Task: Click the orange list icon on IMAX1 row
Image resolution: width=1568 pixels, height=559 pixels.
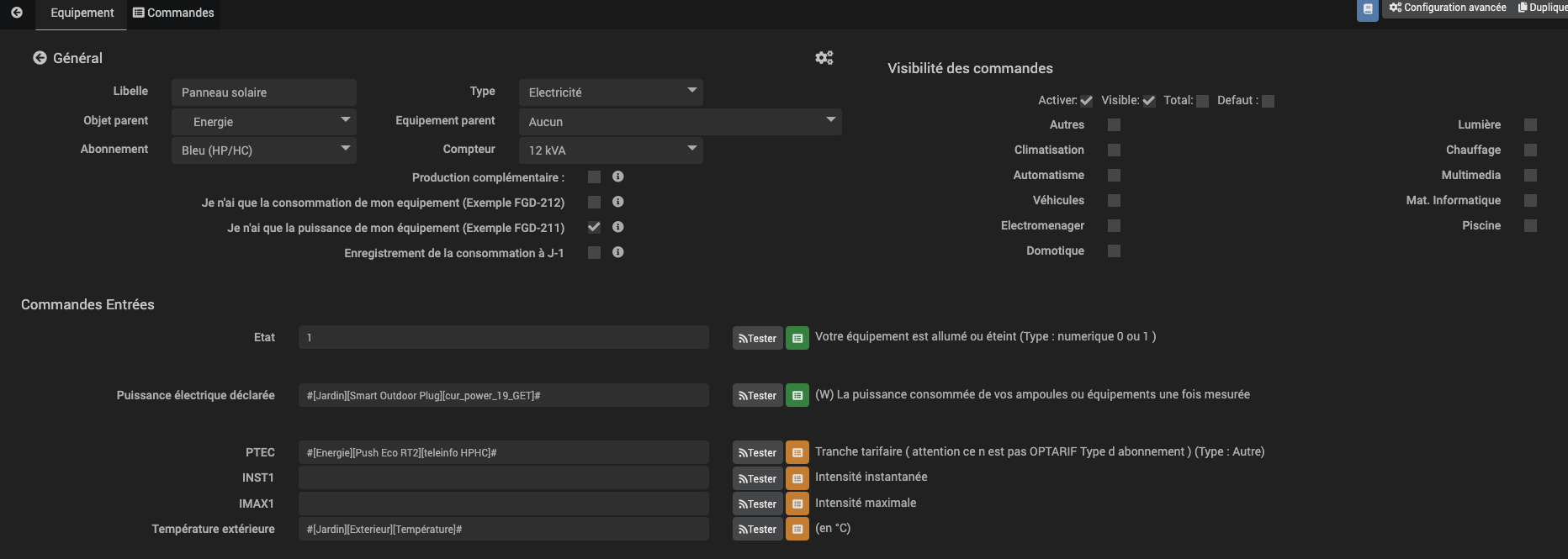Action: tap(797, 504)
